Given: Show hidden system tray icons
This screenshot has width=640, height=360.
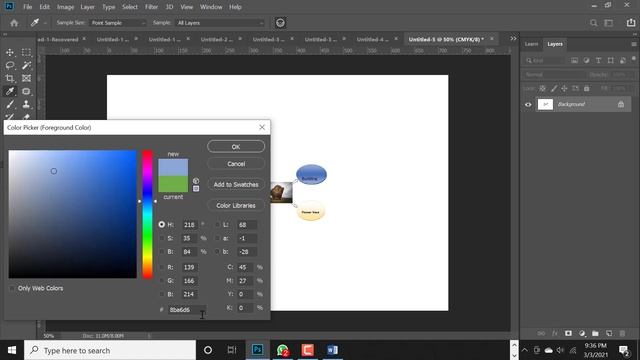Looking at the screenshot, I should 524,350.
